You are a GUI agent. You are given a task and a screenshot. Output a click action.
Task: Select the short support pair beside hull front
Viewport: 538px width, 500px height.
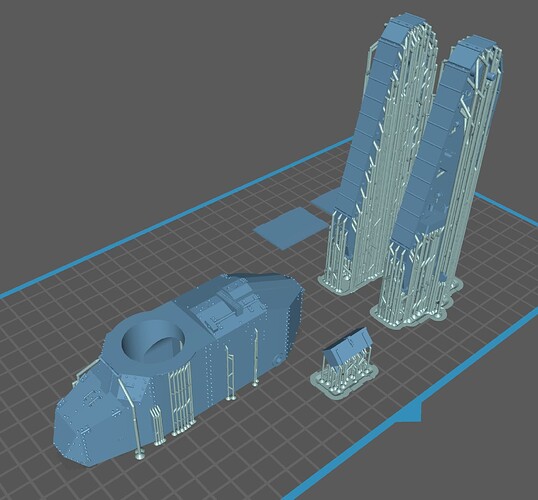158,426
